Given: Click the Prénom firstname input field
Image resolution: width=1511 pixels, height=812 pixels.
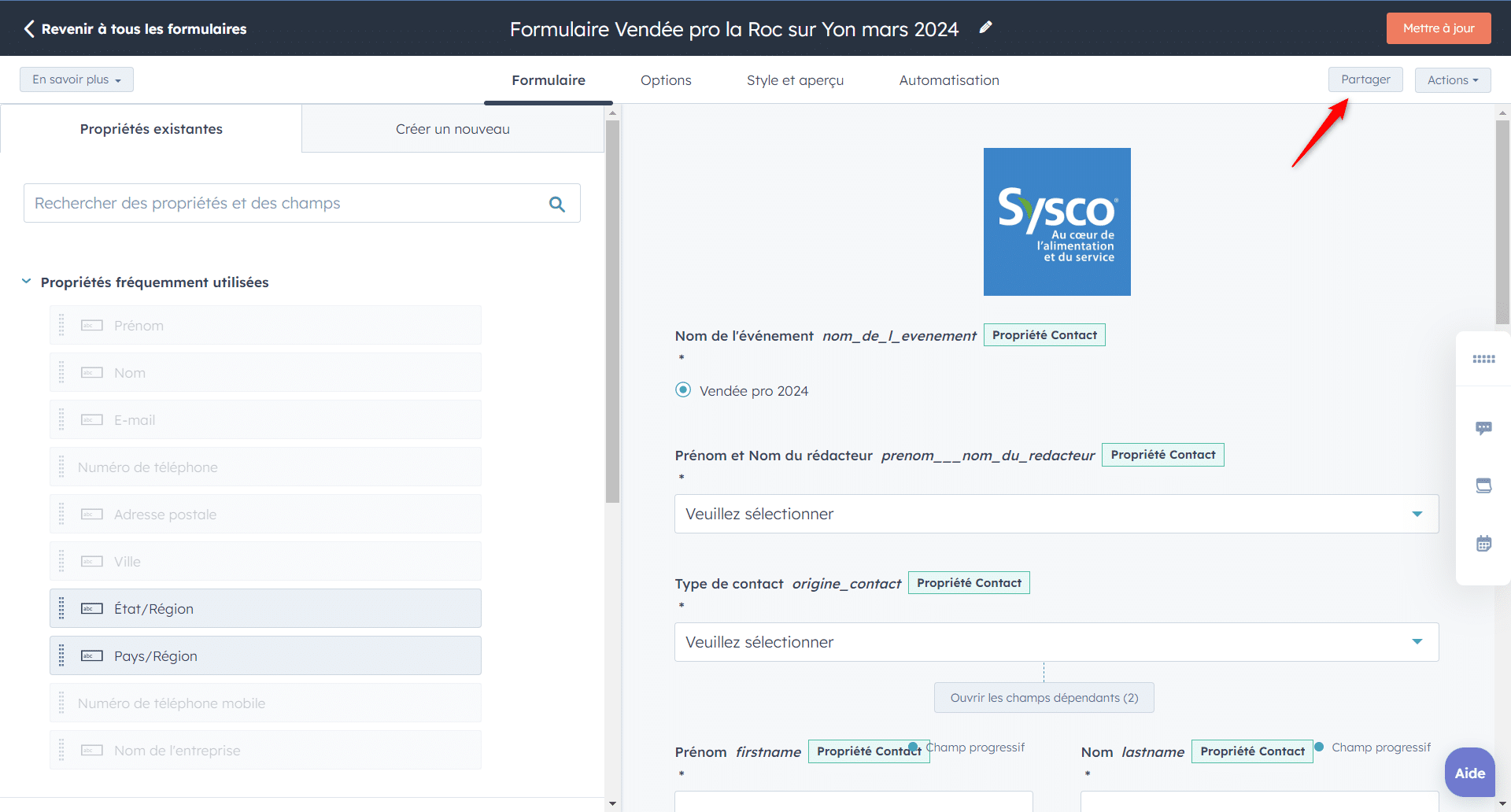Looking at the screenshot, I should 854,801.
